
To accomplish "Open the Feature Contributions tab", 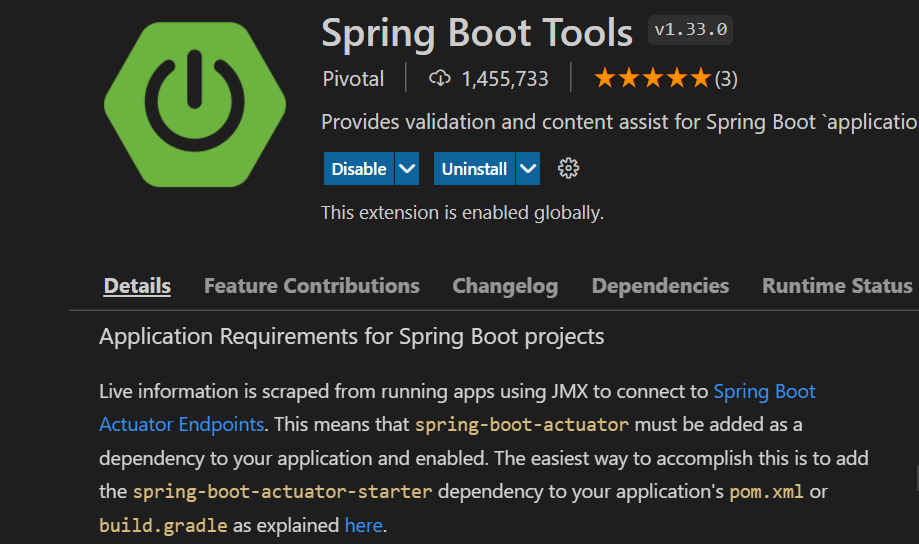I will coord(312,285).
